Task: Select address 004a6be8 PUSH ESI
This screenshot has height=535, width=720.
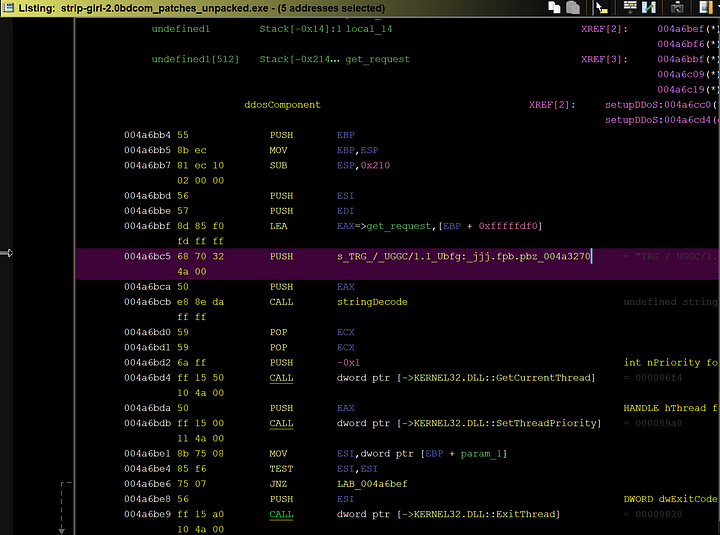Action: [x=147, y=499]
